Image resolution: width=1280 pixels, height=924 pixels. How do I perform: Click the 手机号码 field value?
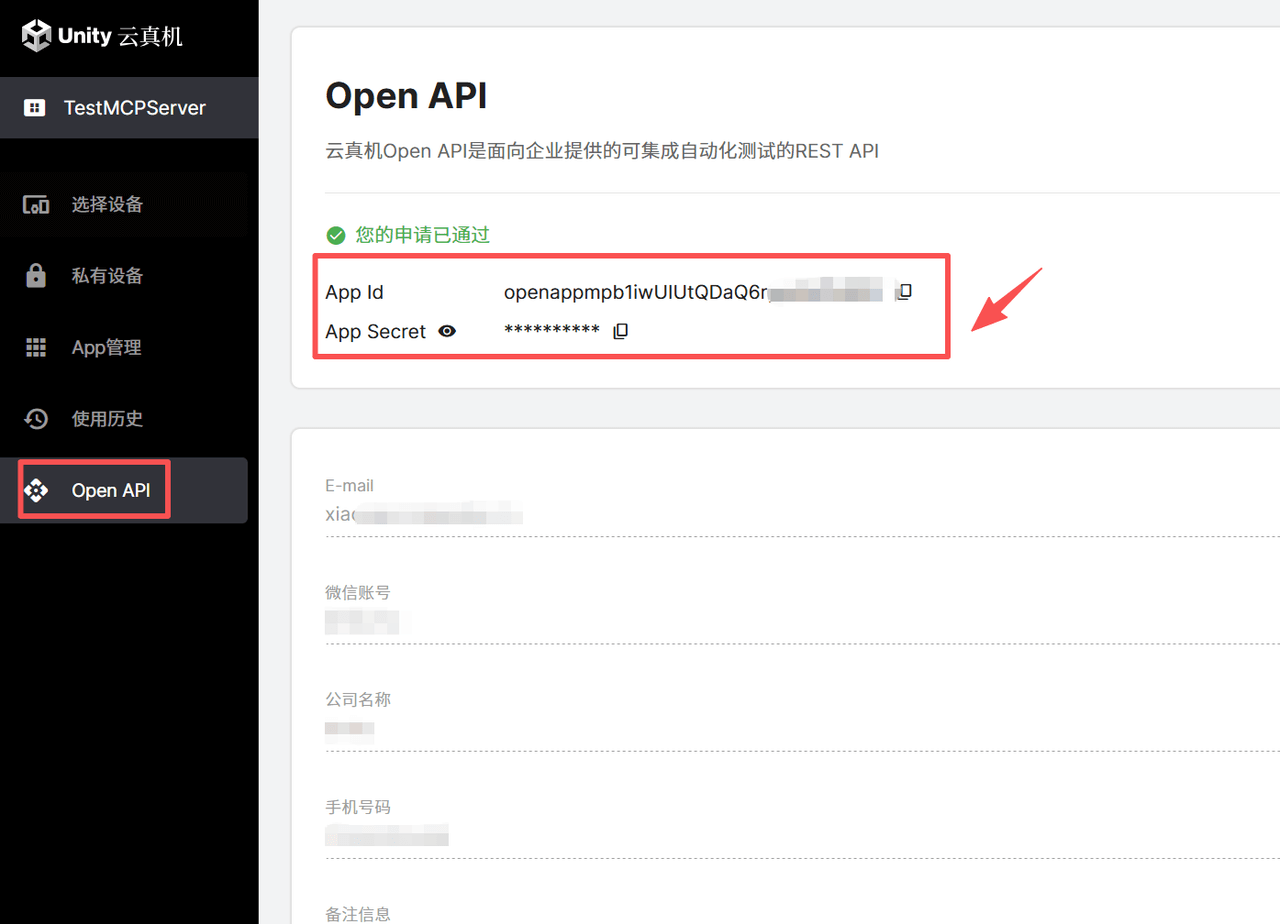(x=386, y=835)
